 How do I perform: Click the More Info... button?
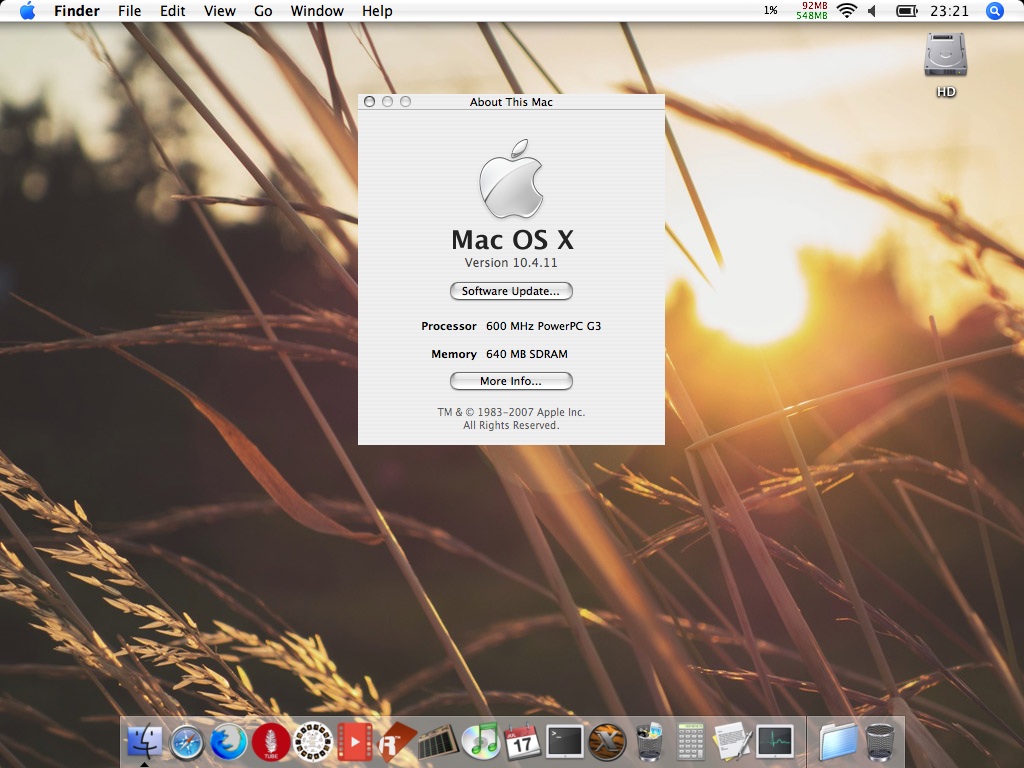(x=511, y=381)
